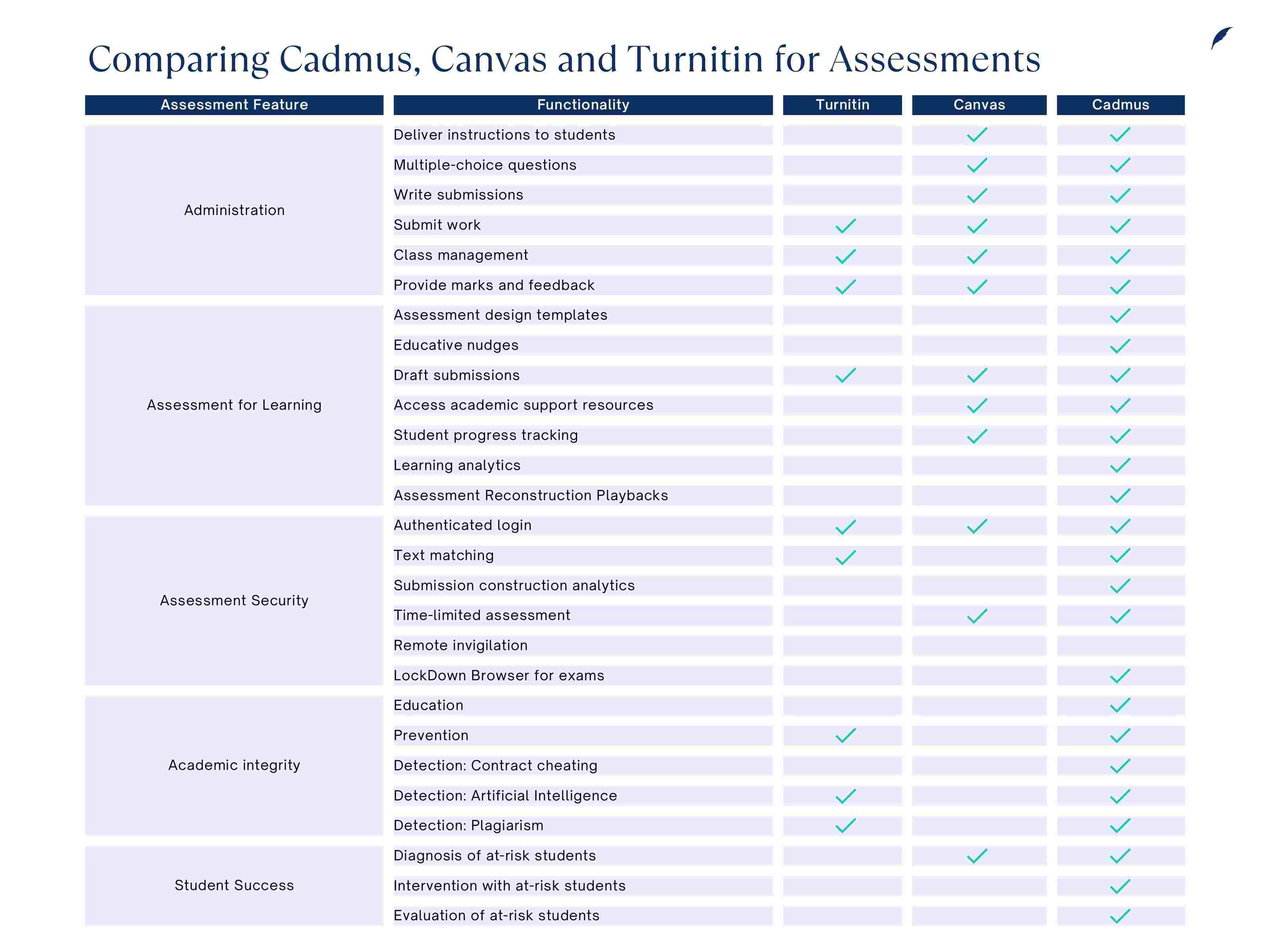Viewport: 1270px width, 952px height.
Task: Click Cadmus checkmark for Provide marks and feedback
Action: click(x=1120, y=286)
